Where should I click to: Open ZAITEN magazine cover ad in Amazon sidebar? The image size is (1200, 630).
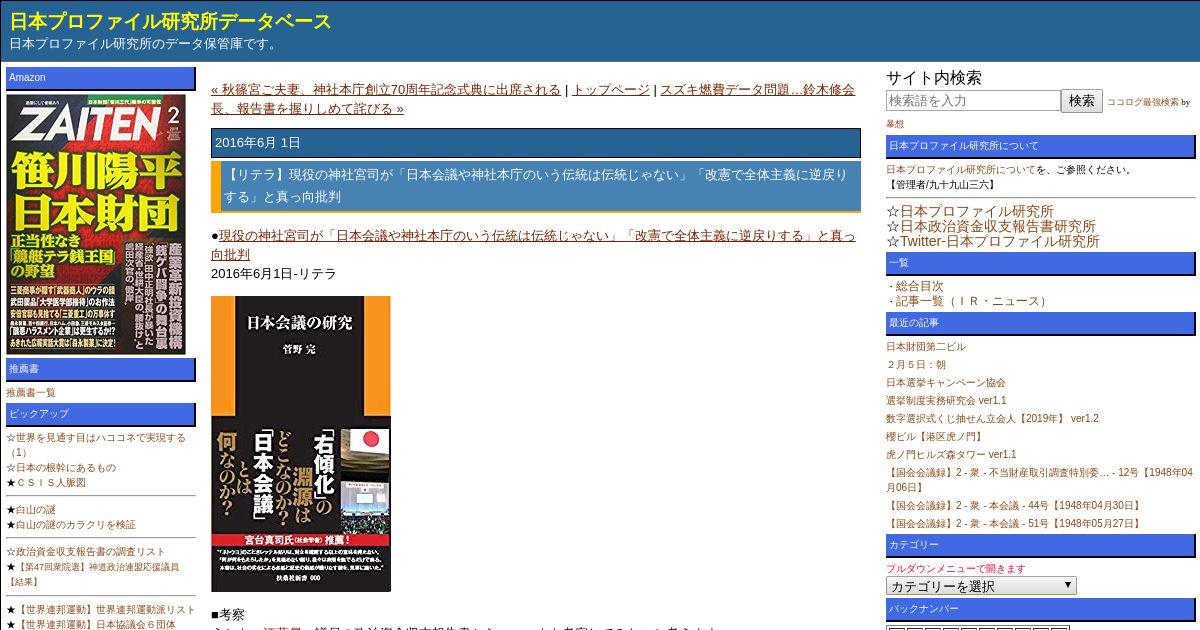click(x=96, y=224)
